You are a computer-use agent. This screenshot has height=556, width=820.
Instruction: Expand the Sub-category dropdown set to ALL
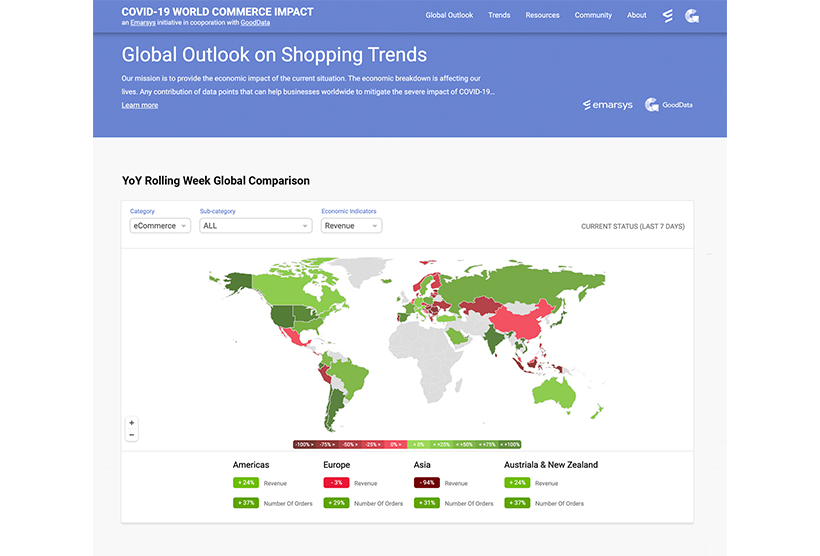click(255, 226)
